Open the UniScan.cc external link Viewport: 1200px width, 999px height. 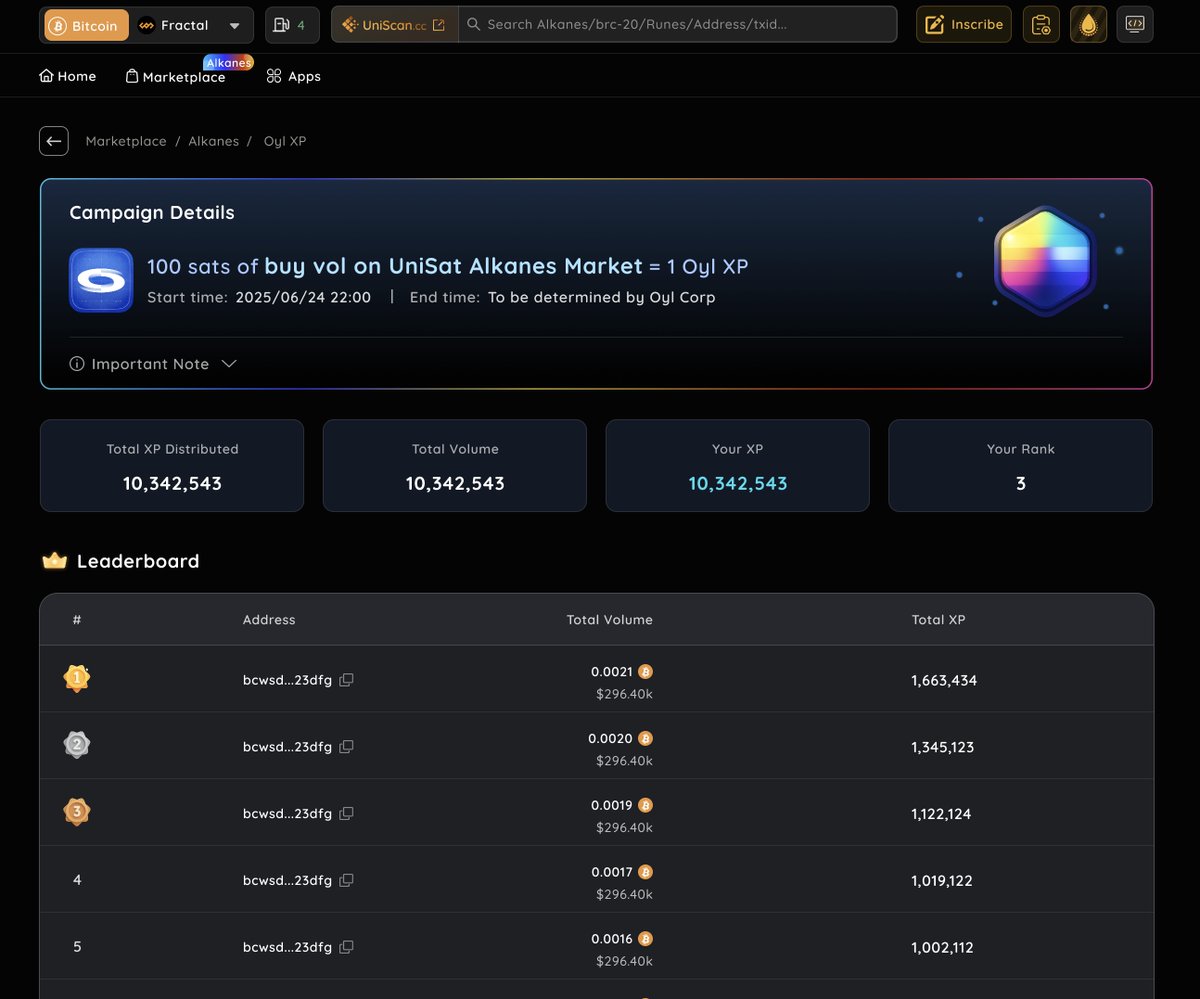click(x=394, y=25)
